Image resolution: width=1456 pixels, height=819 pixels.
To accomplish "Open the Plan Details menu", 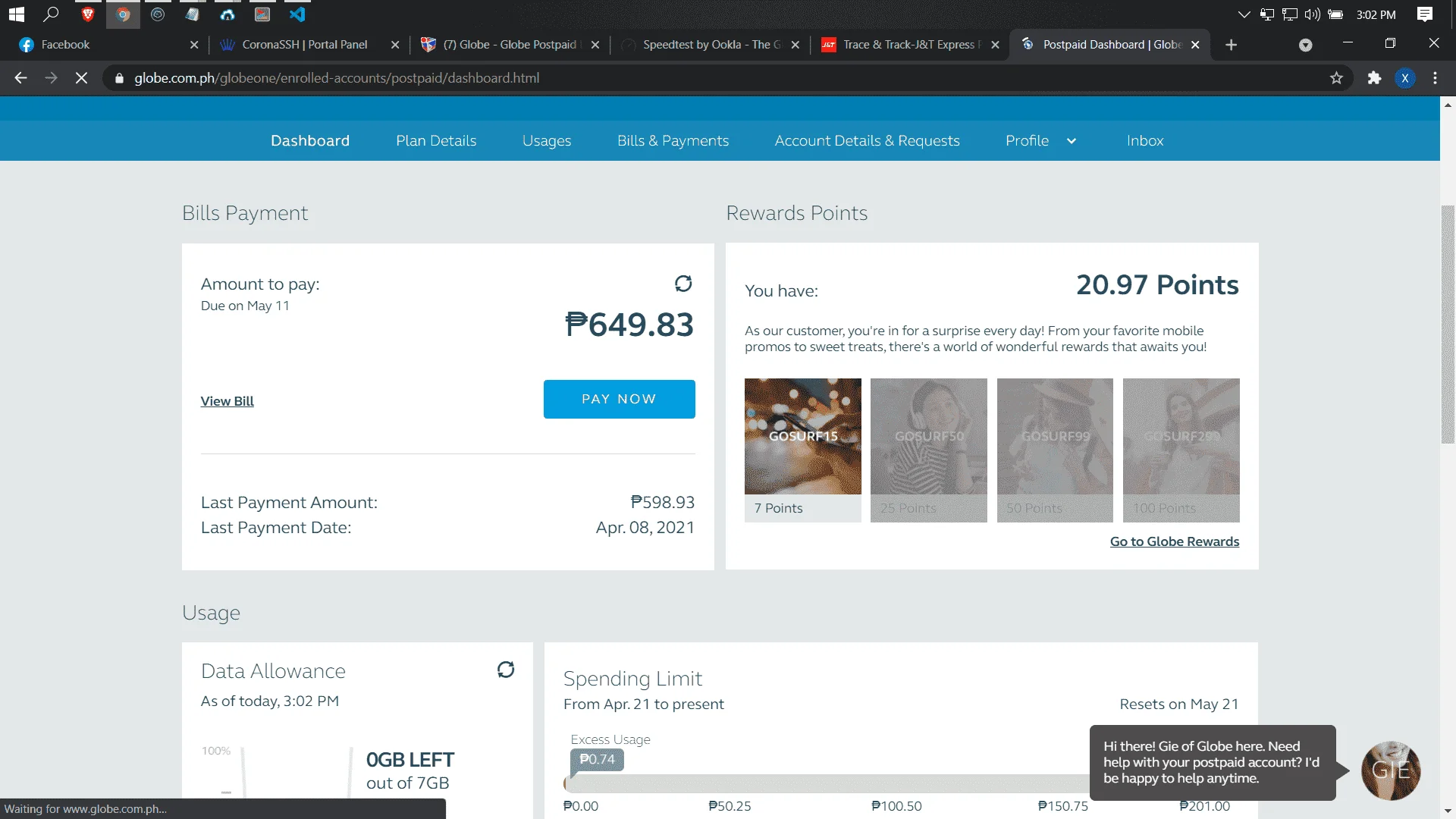I will click(436, 141).
